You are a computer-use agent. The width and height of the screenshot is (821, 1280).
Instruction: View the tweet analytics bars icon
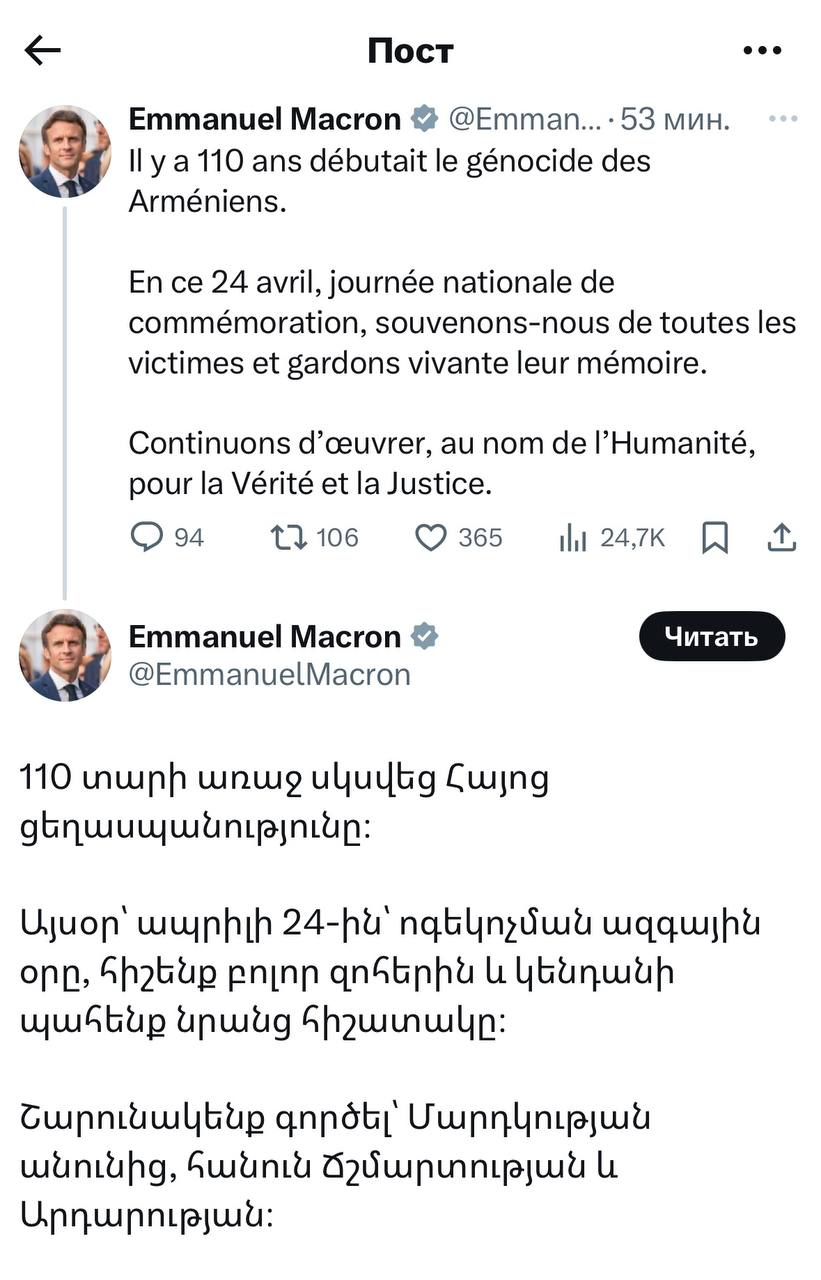[572, 538]
